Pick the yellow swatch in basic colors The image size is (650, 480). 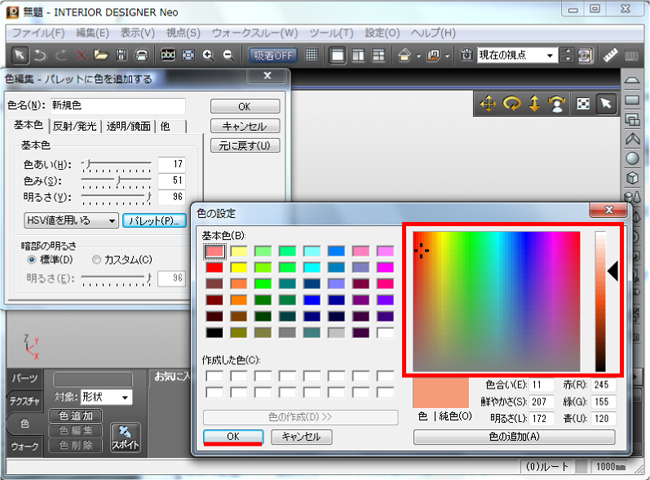[x=238, y=267]
